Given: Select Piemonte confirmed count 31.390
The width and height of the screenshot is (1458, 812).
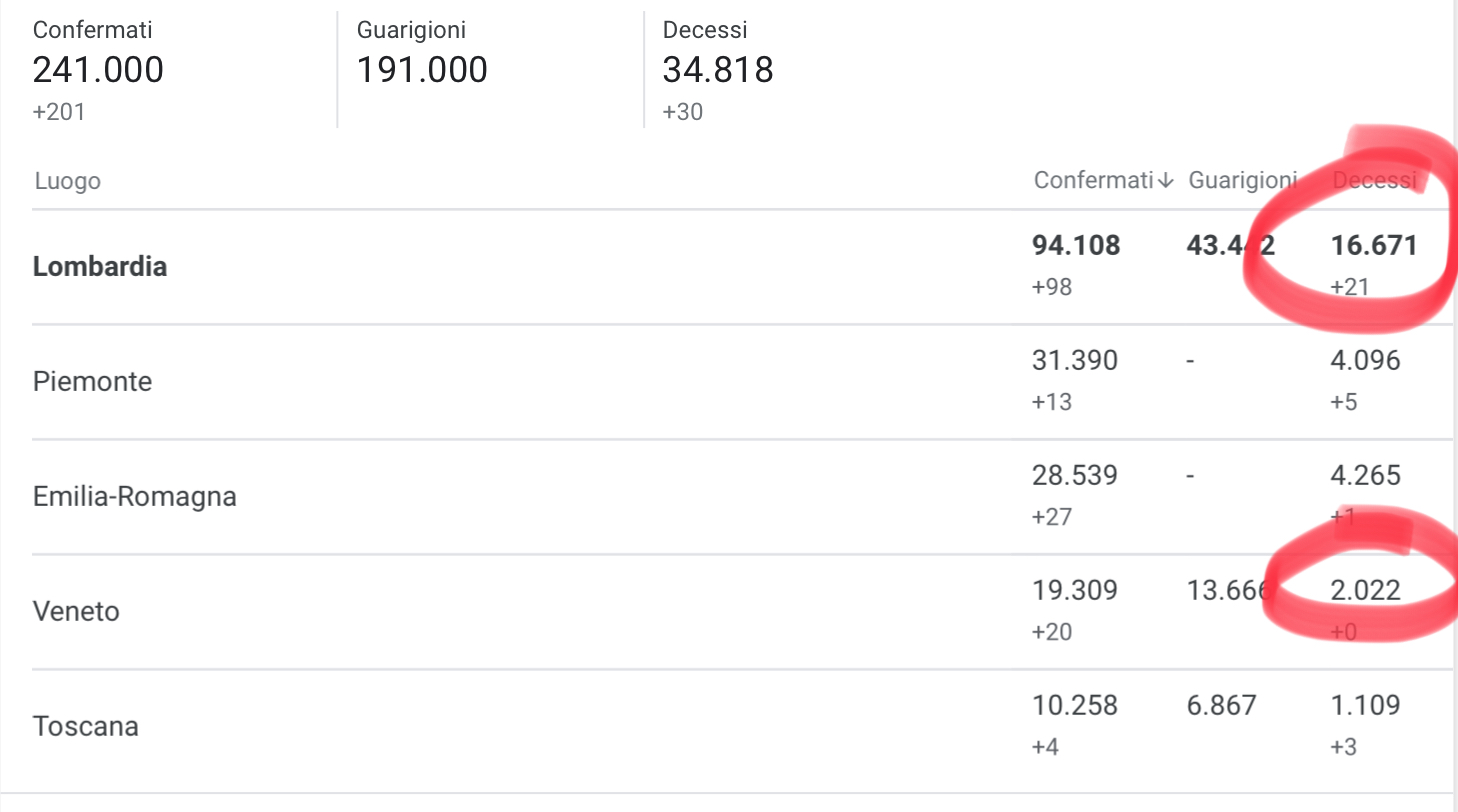Looking at the screenshot, I should 1075,360.
